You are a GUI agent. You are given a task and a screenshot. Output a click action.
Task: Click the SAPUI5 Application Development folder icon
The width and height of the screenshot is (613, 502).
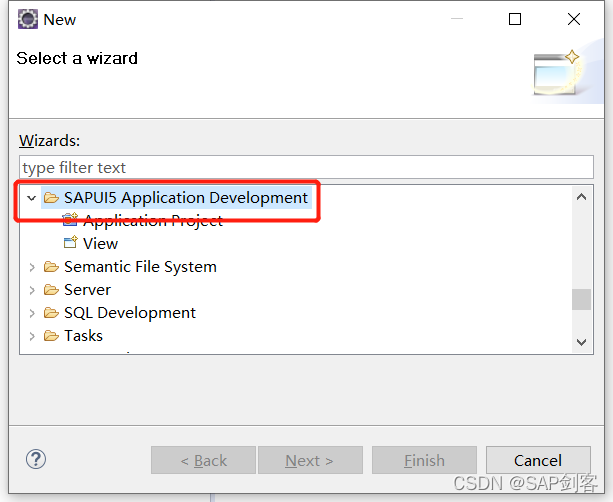(51, 198)
